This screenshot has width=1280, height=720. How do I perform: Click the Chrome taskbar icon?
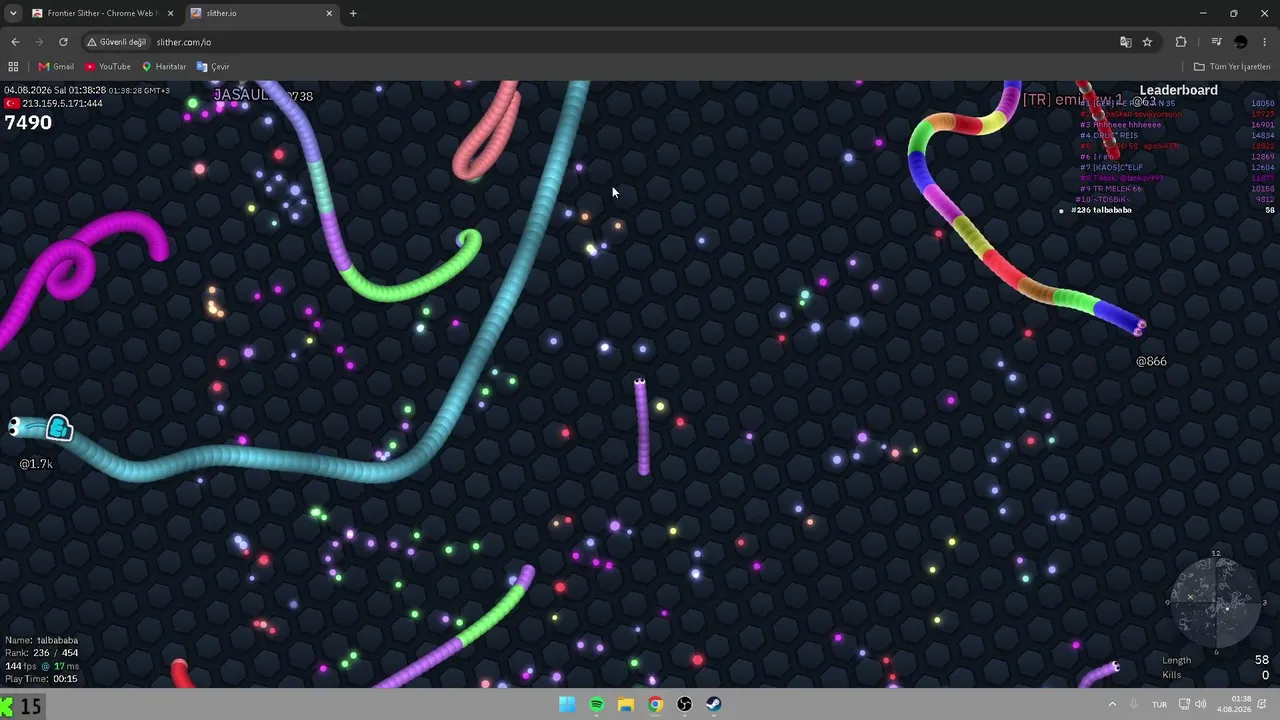(655, 704)
